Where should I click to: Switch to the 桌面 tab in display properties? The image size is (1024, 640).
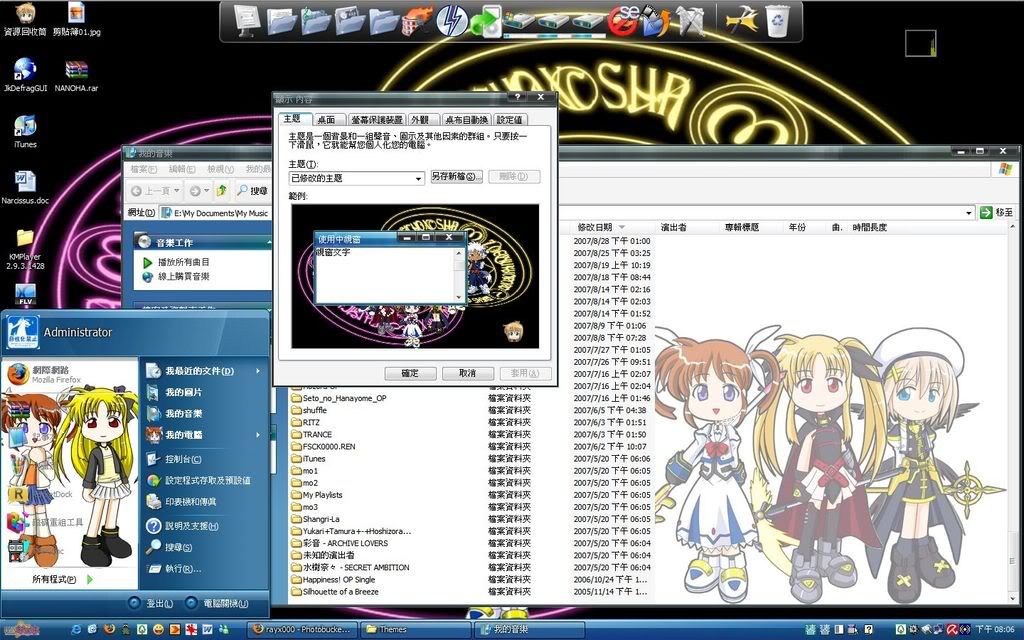(x=326, y=120)
